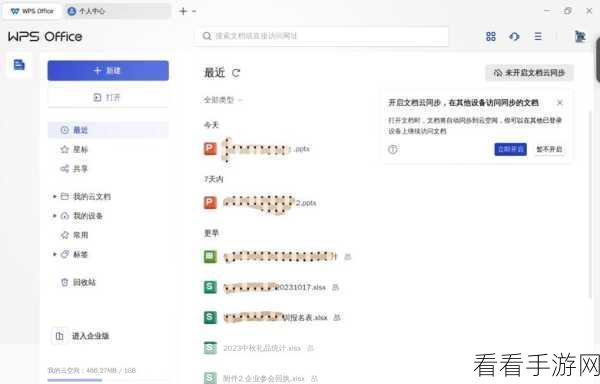
Task: Click share icon next to 20231017.xlsx
Action: point(336,287)
